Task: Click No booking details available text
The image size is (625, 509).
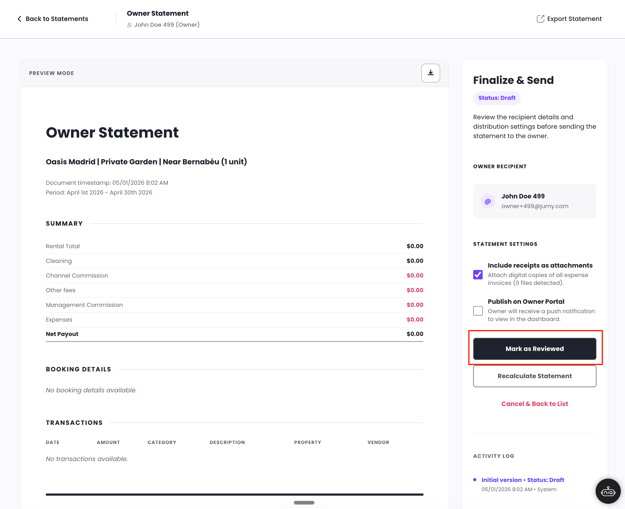Action: pos(91,390)
